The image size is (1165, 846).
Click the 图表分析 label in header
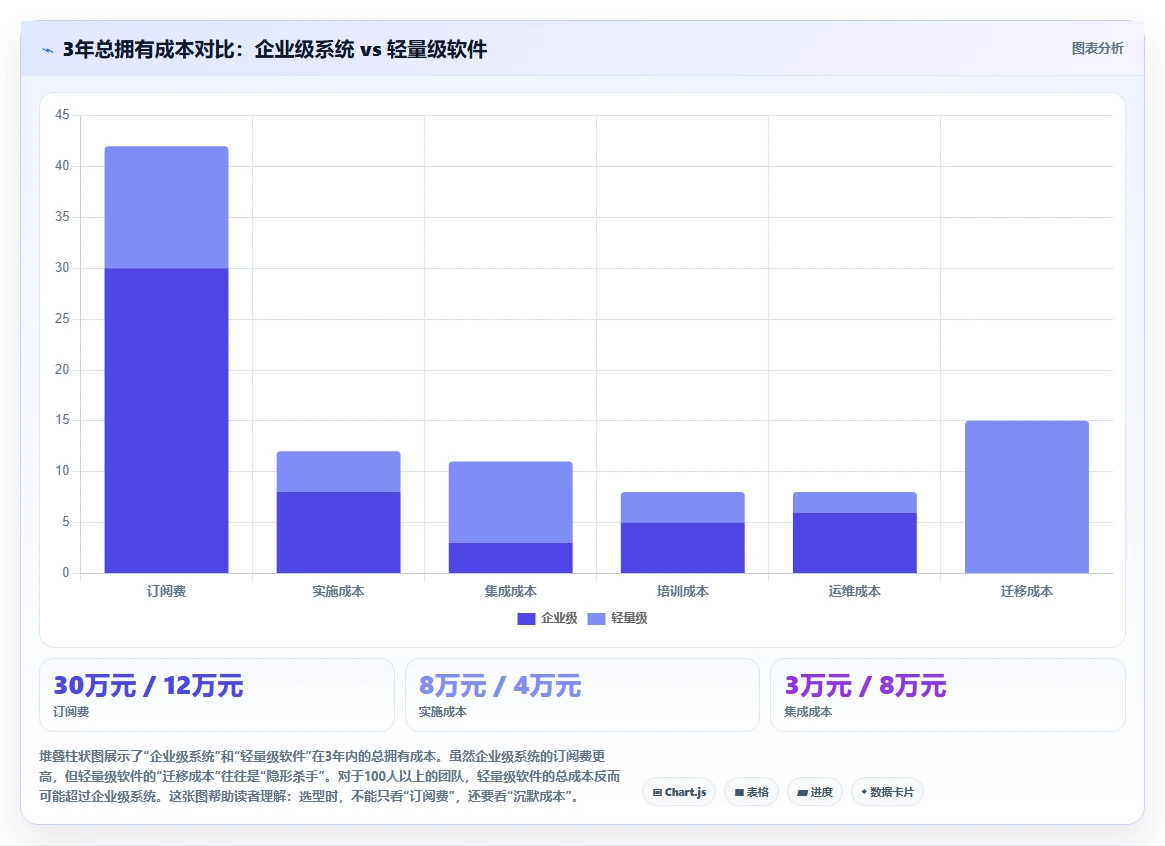click(1097, 48)
